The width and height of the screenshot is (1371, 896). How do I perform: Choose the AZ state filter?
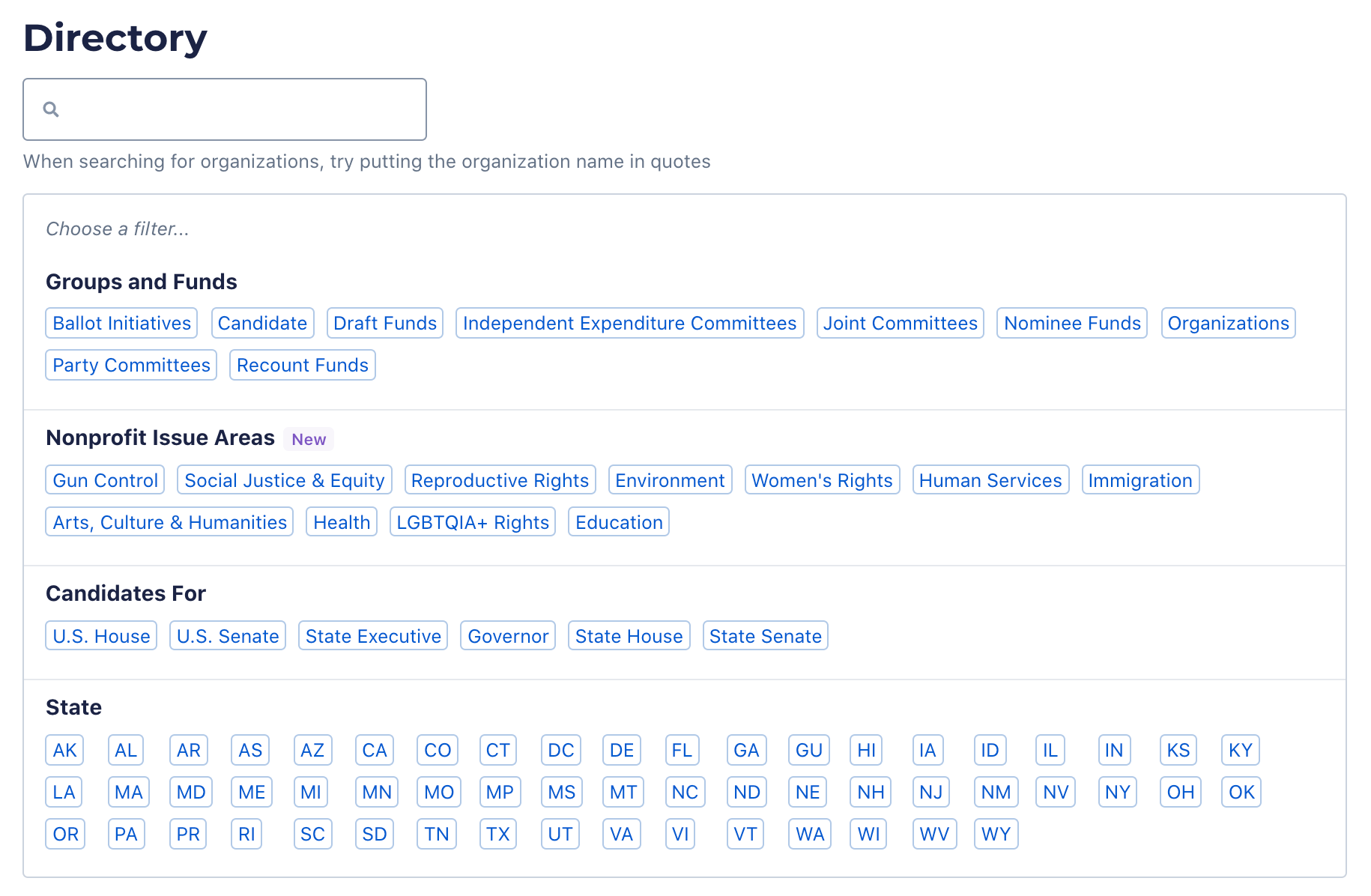point(312,750)
